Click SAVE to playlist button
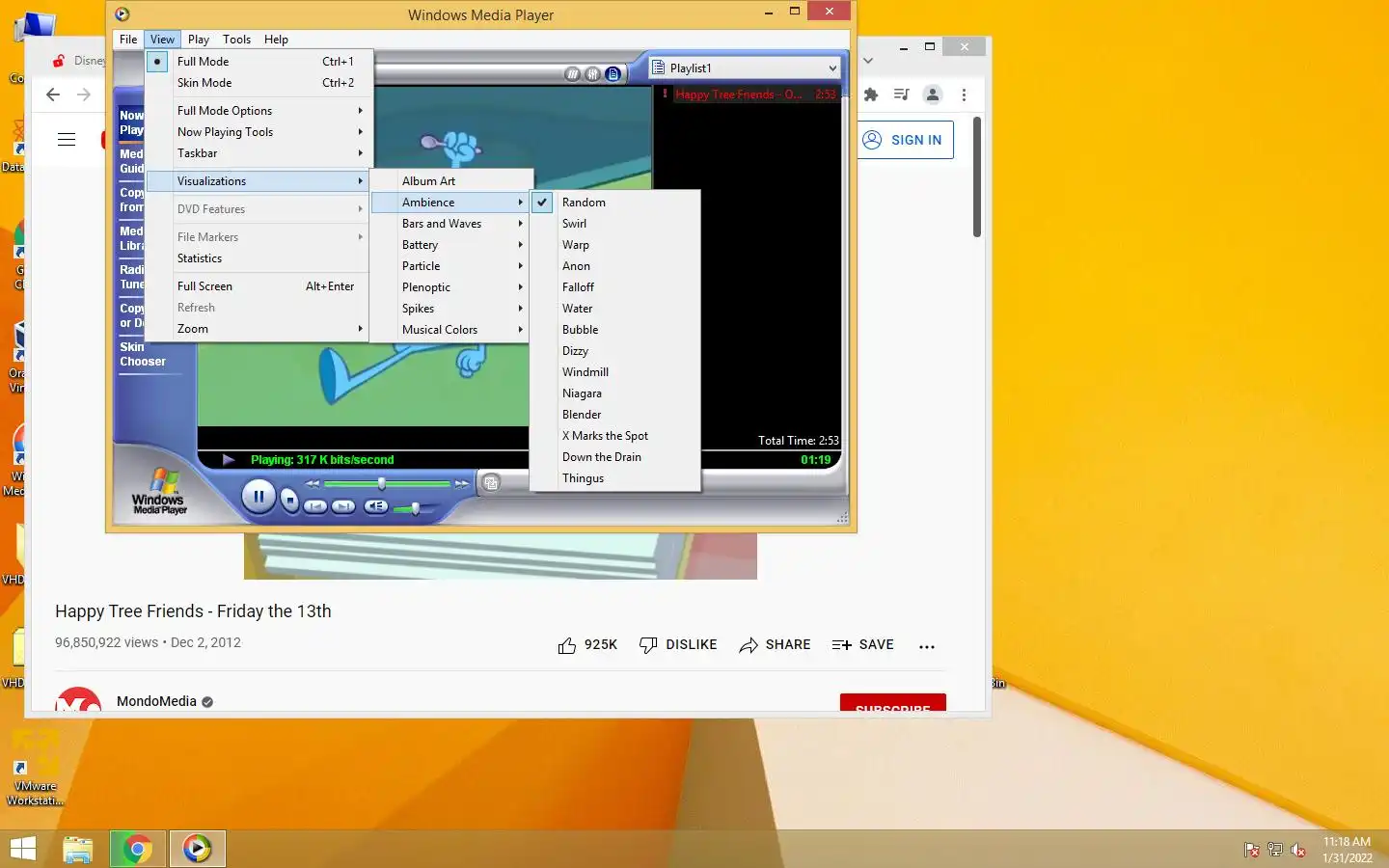This screenshot has height=868, width=1389. coord(862,645)
